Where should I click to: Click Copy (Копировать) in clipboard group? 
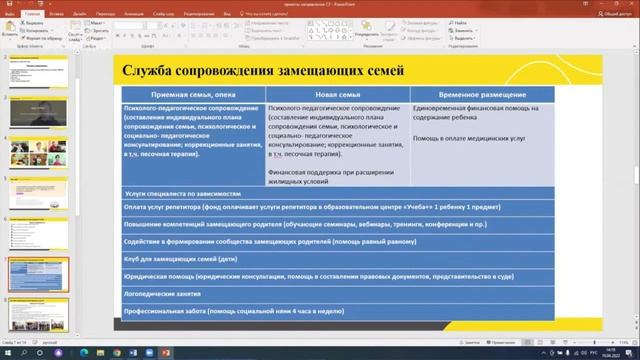click(x=34, y=31)
